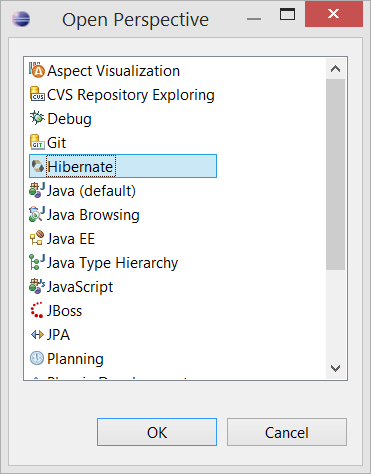Click the CVS Repository Exploring icon

click(x=37, y=94)
